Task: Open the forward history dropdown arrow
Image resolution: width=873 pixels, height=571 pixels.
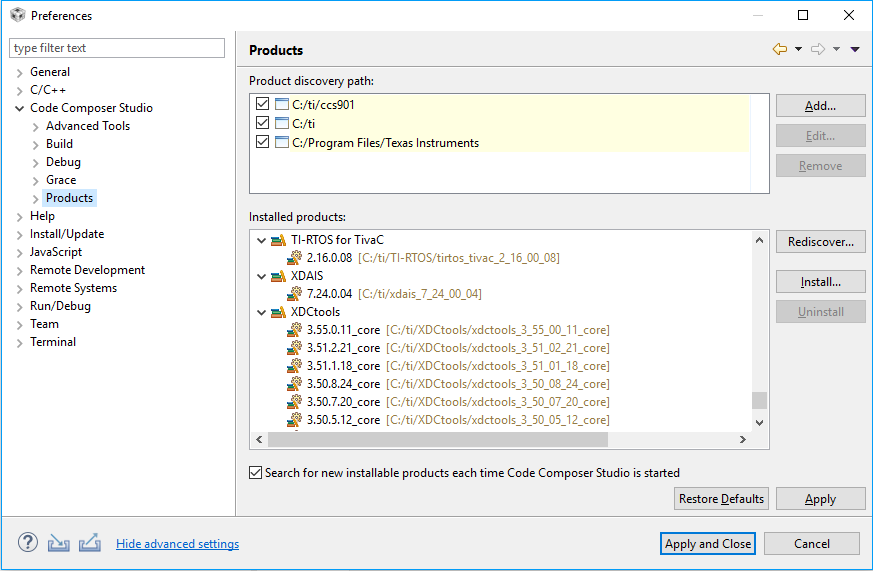Action: [836, 49]
